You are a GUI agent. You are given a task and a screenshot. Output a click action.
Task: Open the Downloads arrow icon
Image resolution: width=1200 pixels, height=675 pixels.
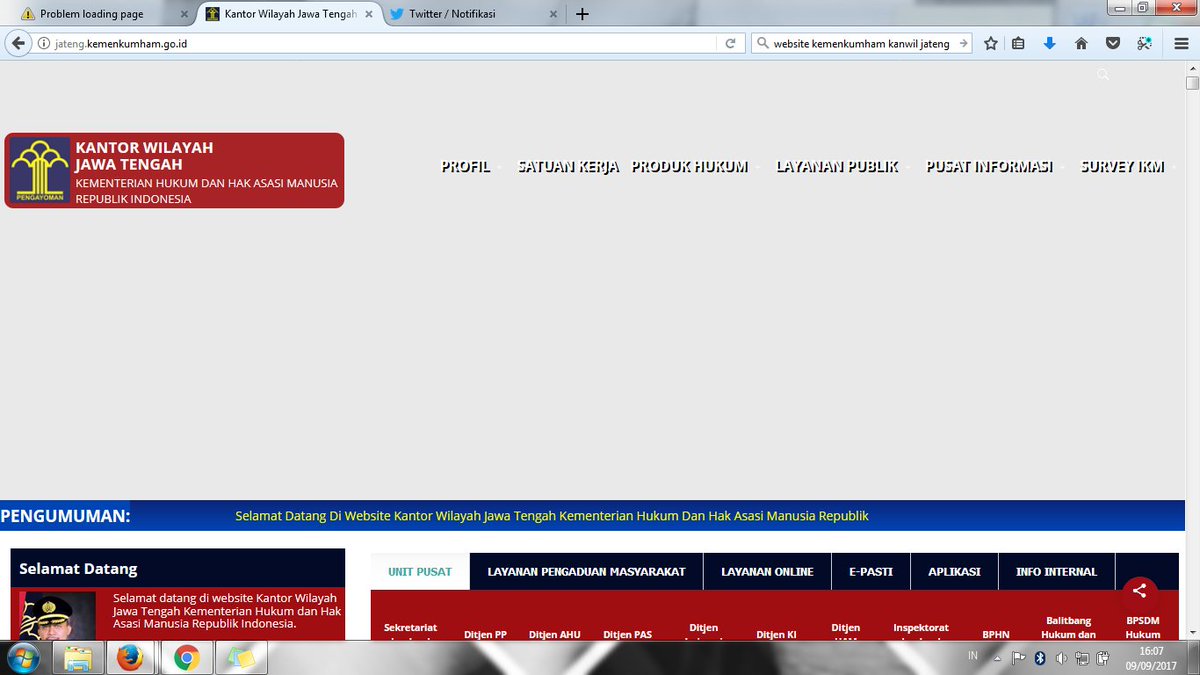pyautogui.click(x=1049, y=43)
